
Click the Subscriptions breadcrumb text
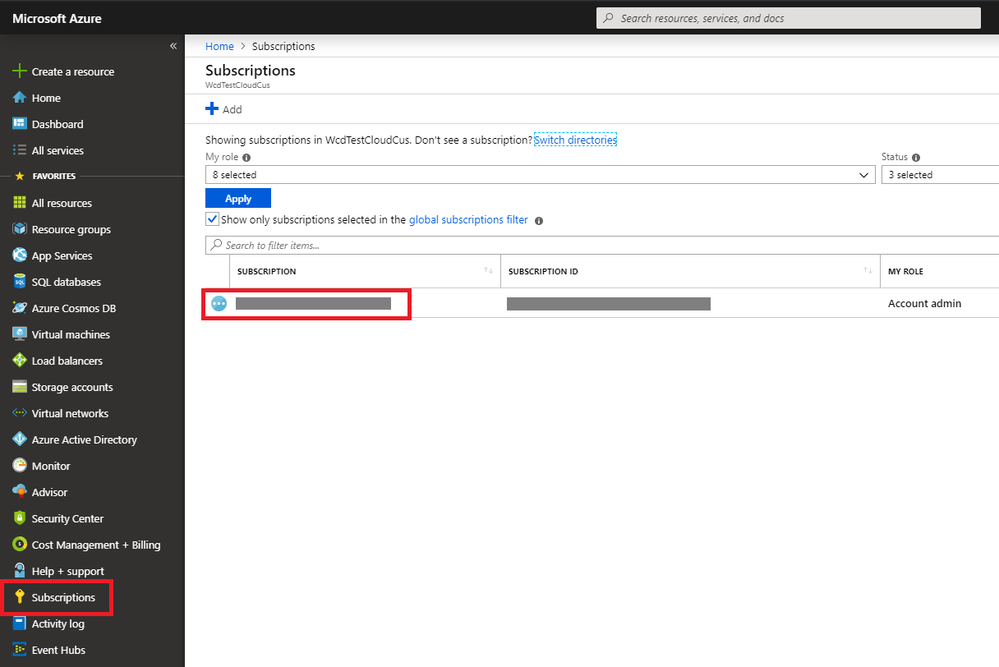(284, 46)
